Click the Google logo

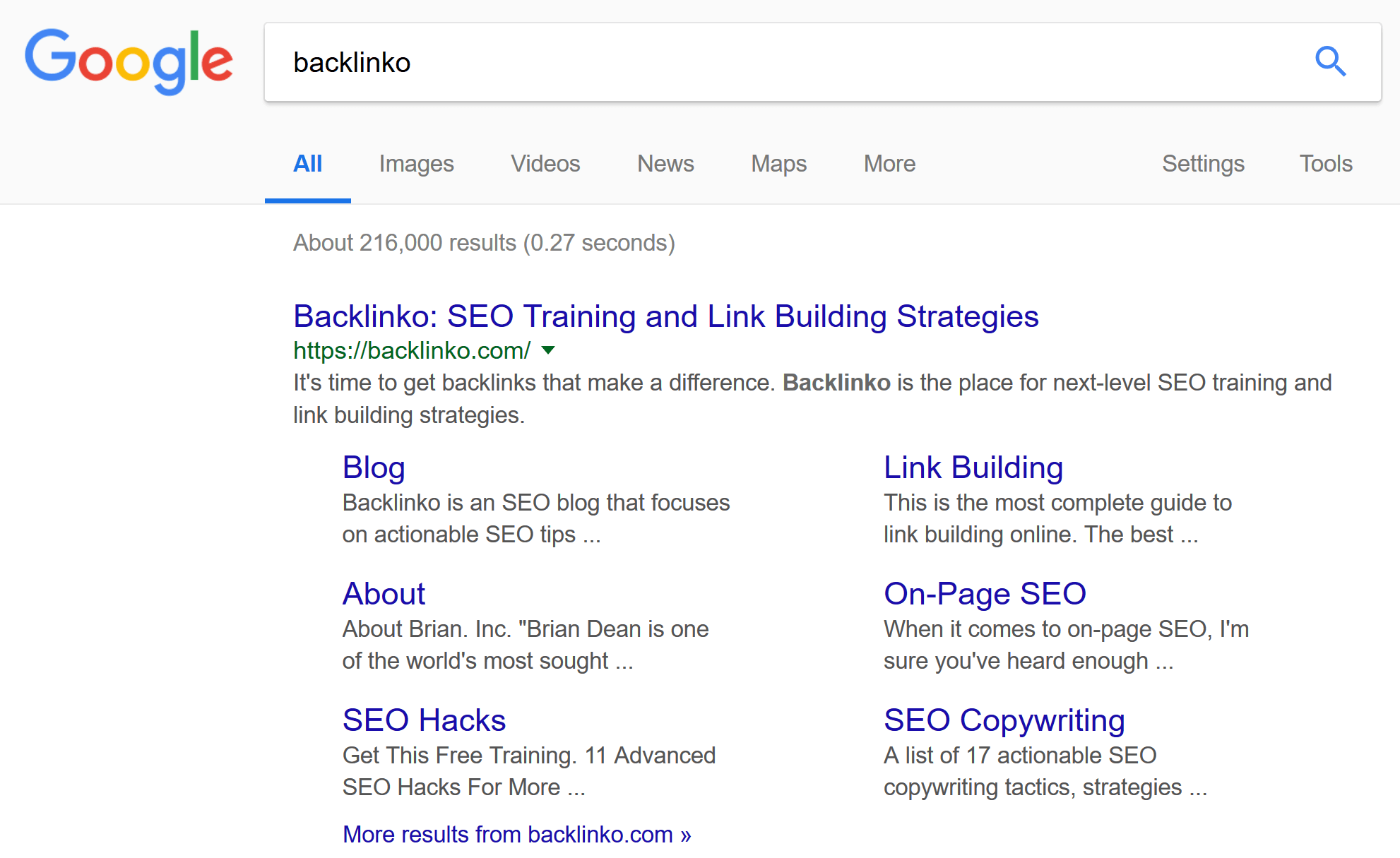(x=129, y=61)
